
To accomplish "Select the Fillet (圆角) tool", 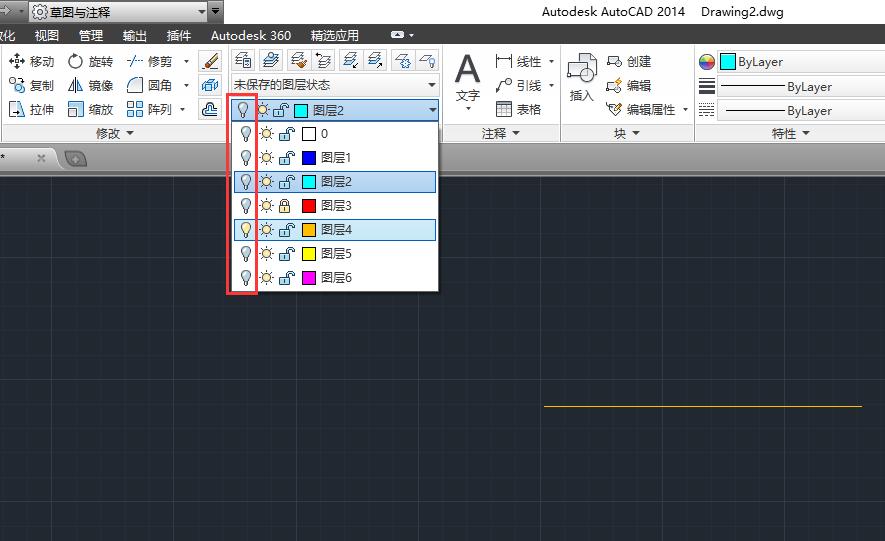I will pos(149,85).
